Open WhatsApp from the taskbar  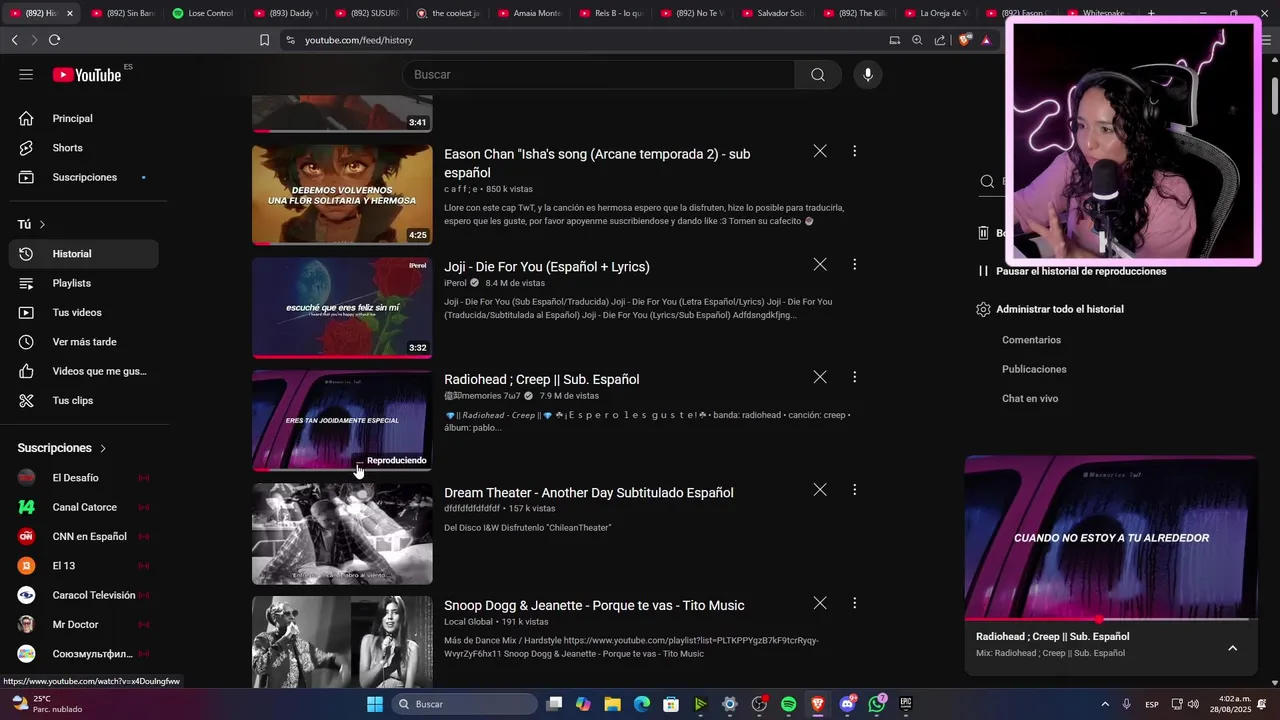tap(877, 704)
